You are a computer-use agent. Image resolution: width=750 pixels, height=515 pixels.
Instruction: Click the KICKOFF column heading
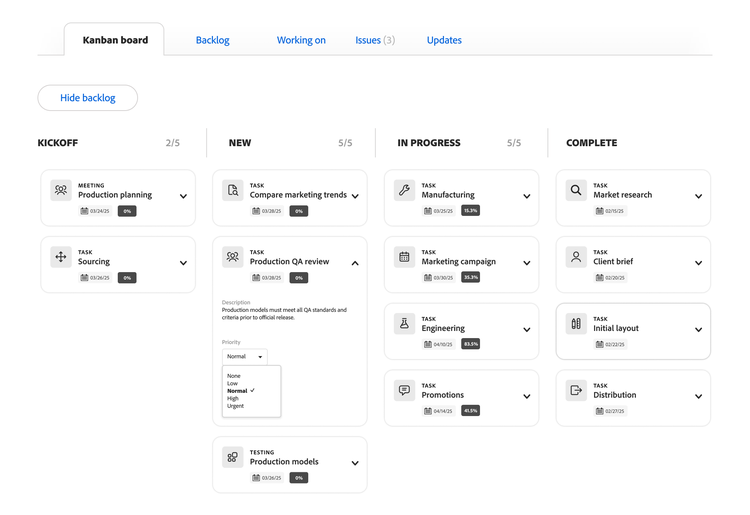pyautogui.click(x=57, y=142)
